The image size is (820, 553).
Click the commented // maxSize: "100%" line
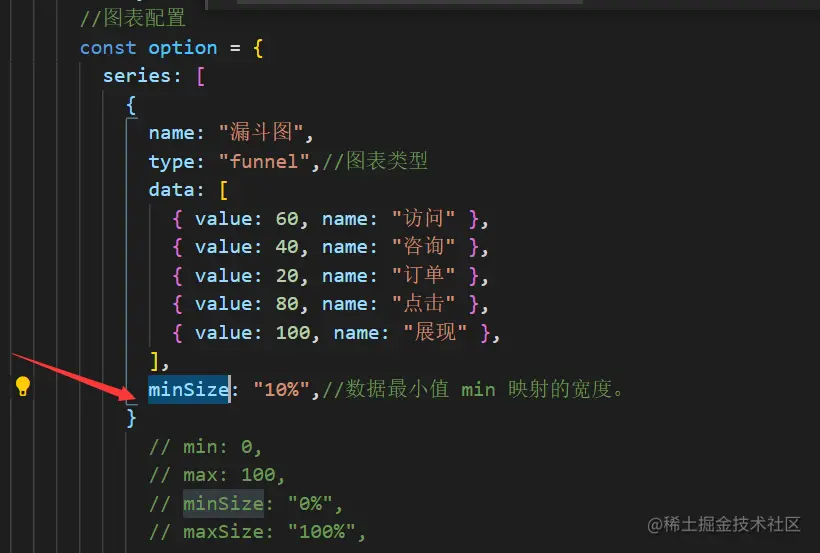[257, 532]
